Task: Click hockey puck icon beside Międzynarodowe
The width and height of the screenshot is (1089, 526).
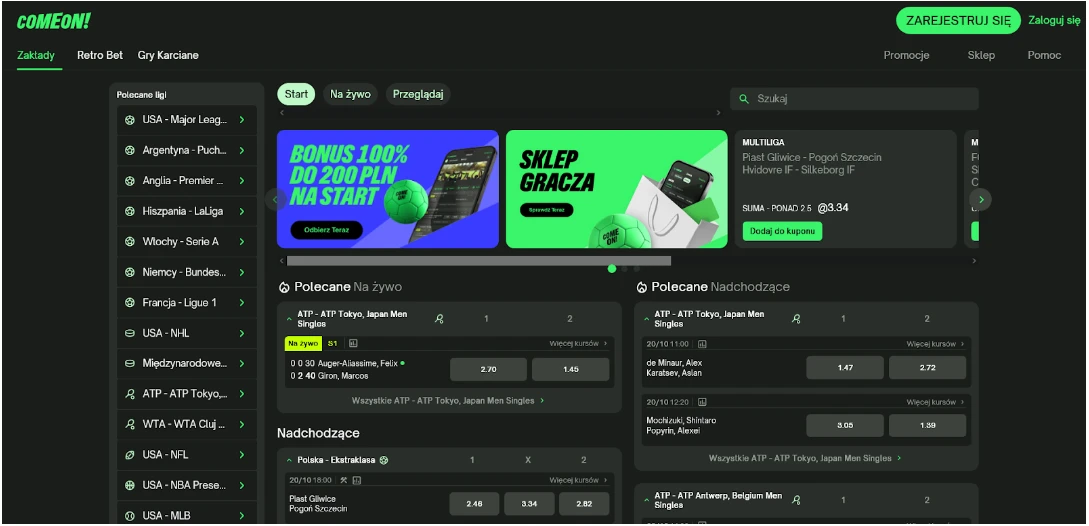Action: point(129,363)
